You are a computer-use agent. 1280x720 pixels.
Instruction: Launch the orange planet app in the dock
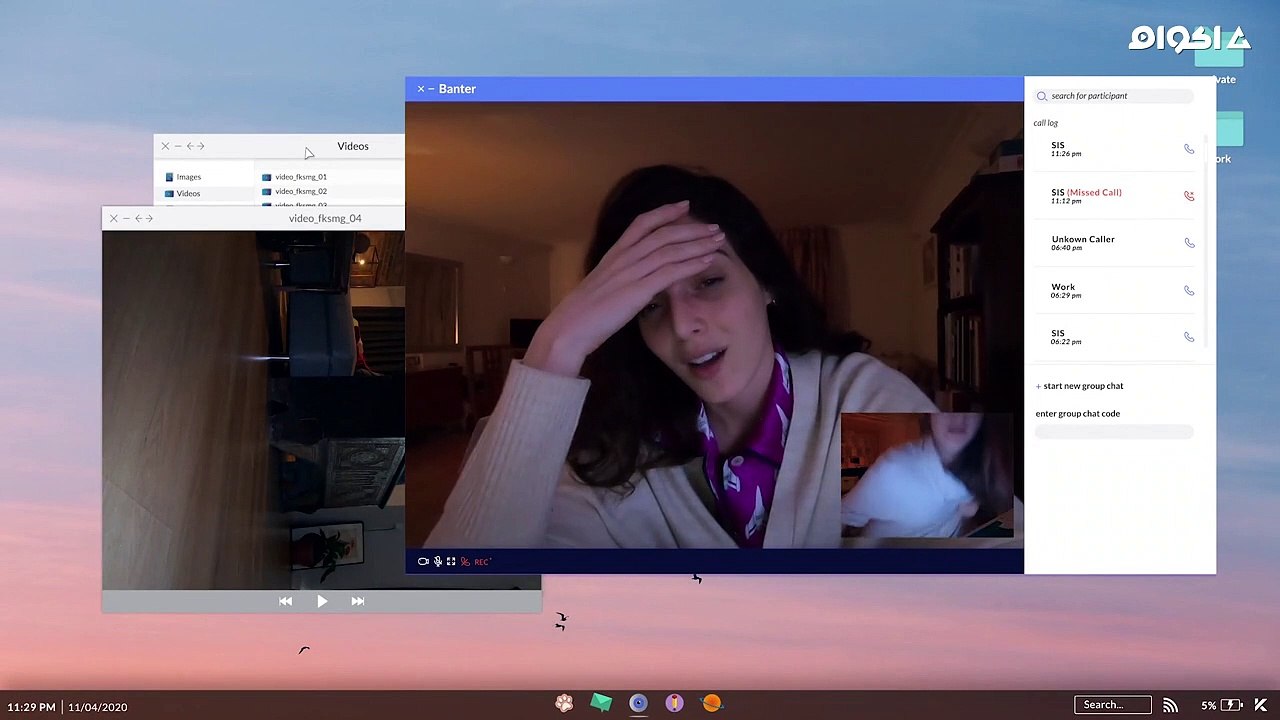pyautogui.click(x=712, y=703)
